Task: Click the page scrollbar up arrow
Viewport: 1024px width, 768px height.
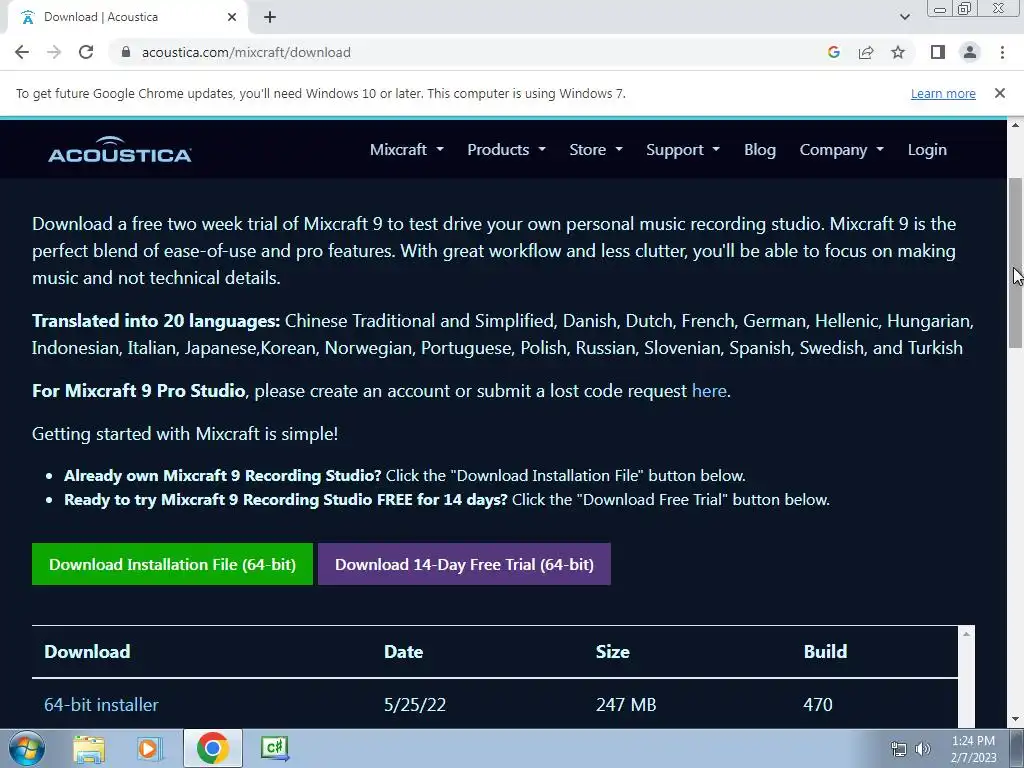Action: 1016,125
